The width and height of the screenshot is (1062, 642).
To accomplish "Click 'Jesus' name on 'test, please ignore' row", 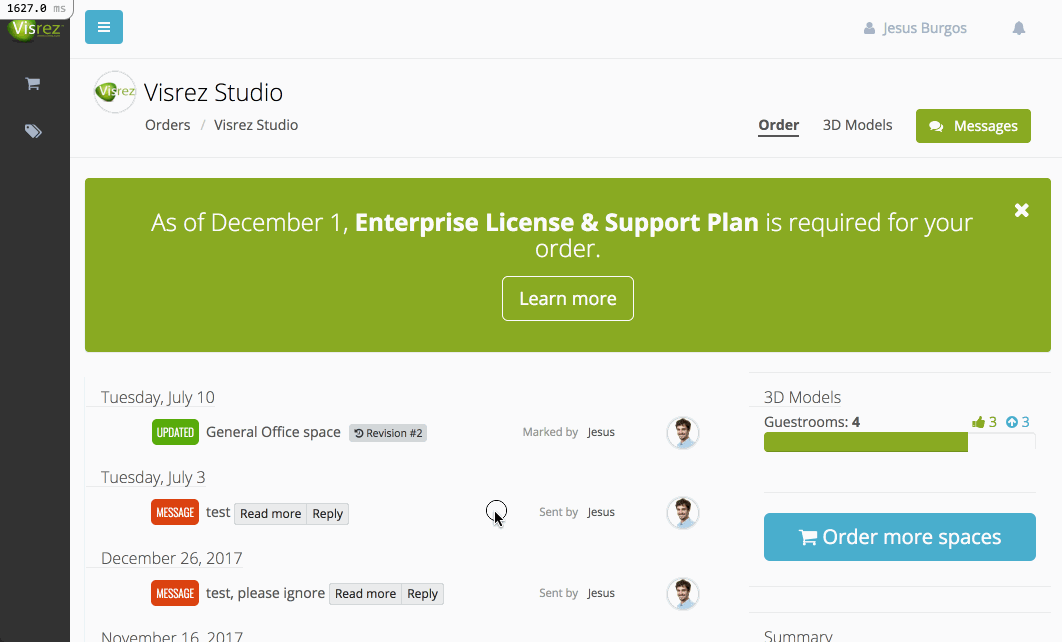I will point(601,593).
